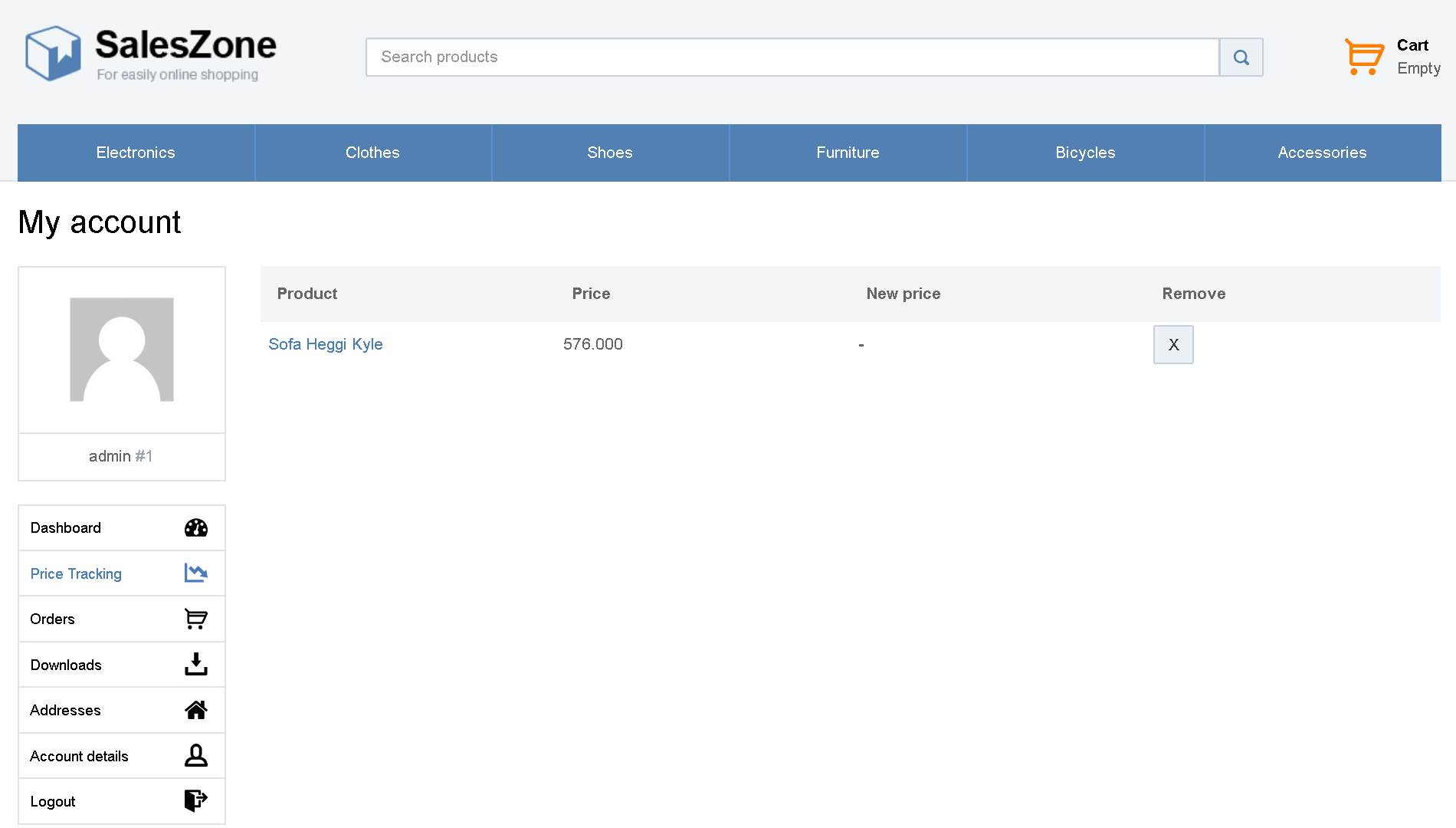Open Account details in account menu

122,756
